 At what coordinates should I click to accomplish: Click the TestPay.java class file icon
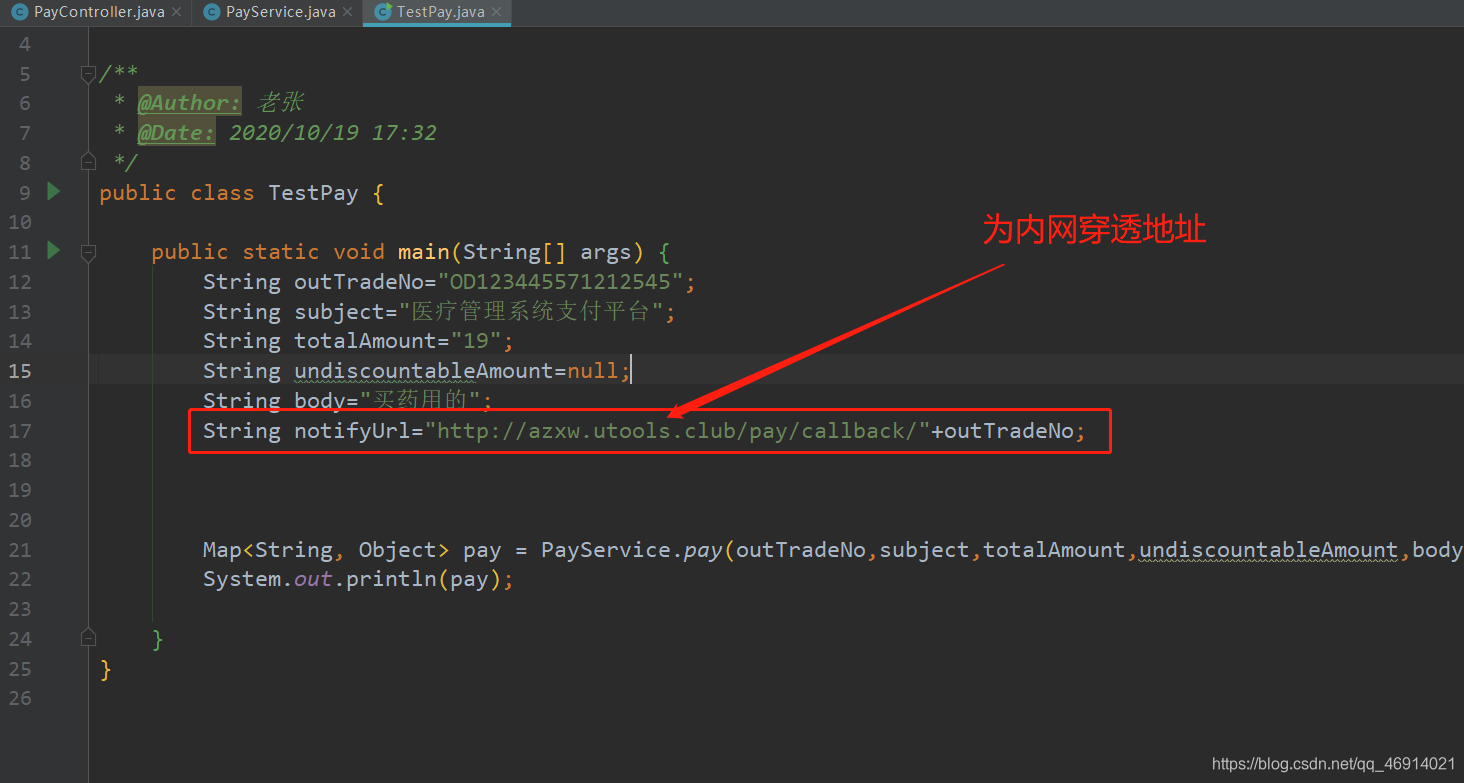(382, 12)
